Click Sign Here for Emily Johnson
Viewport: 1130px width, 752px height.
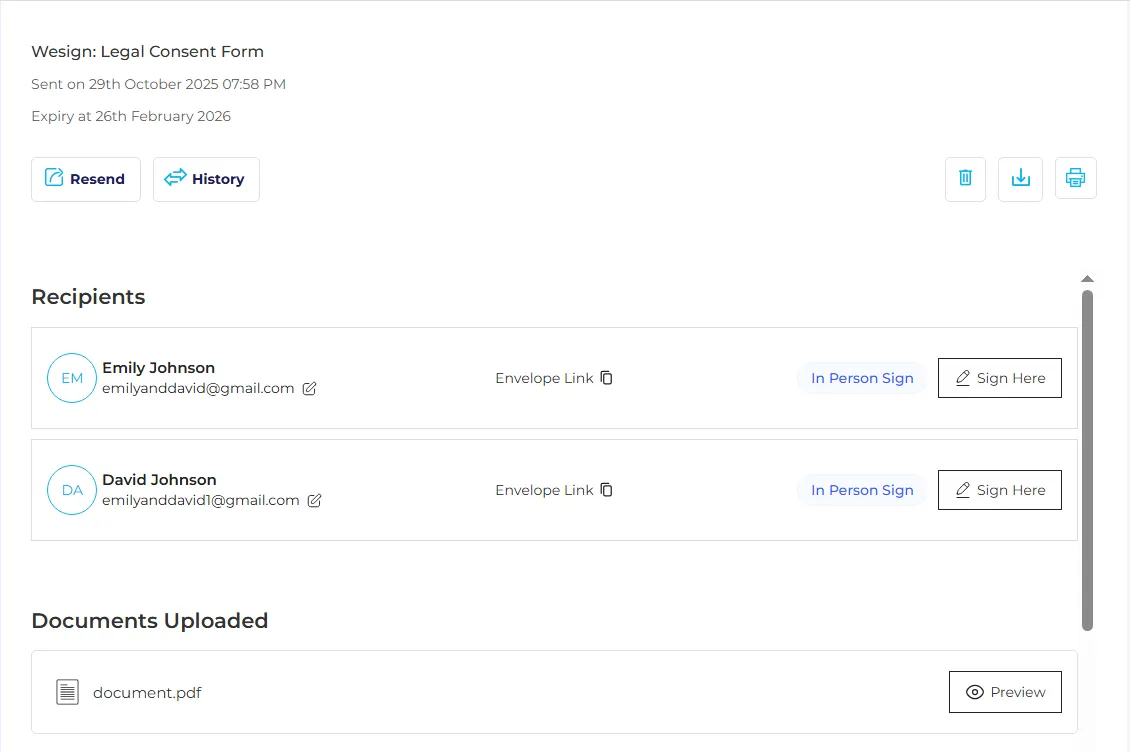(999, 378)
